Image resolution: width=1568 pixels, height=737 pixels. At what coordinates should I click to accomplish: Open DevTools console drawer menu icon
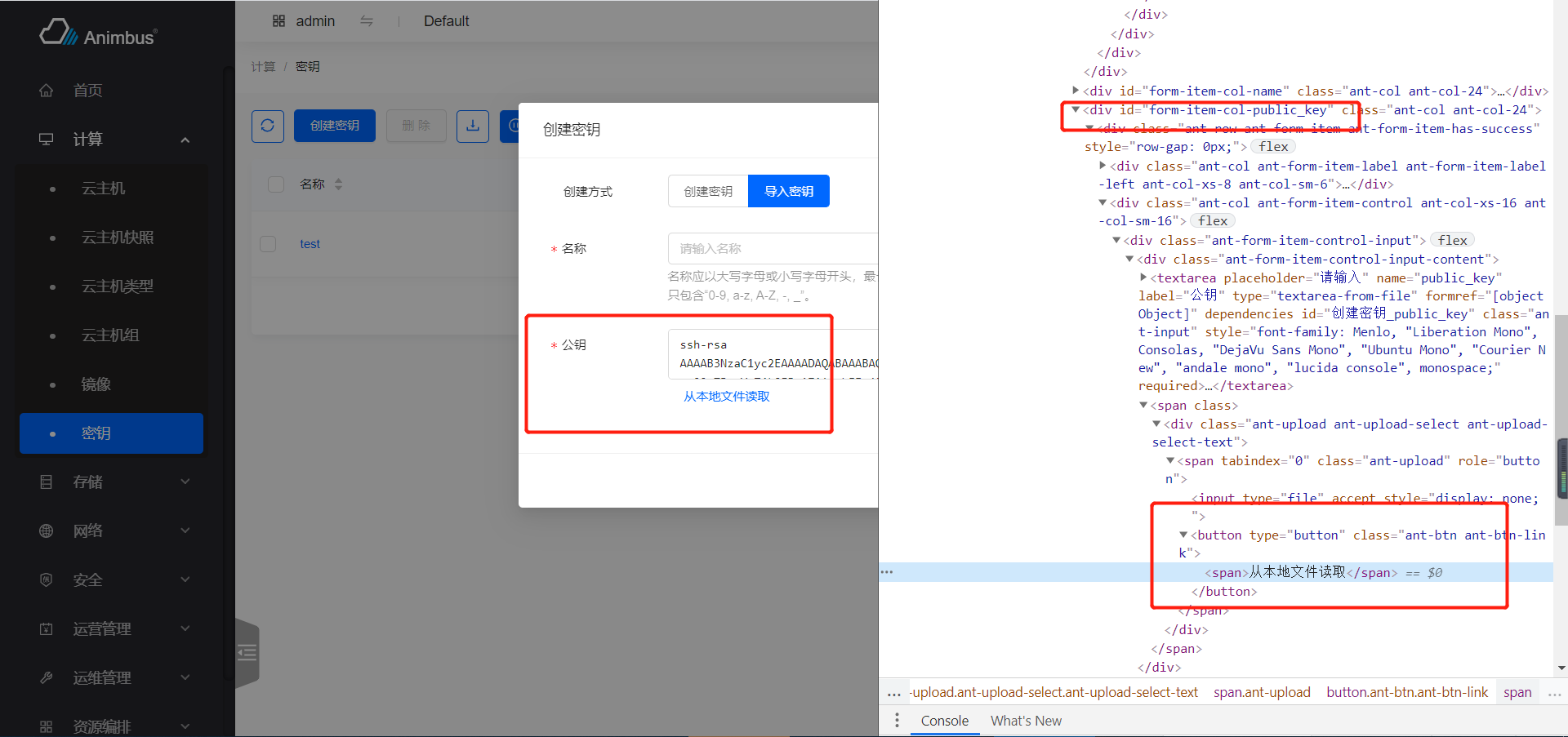pos(896,721)
